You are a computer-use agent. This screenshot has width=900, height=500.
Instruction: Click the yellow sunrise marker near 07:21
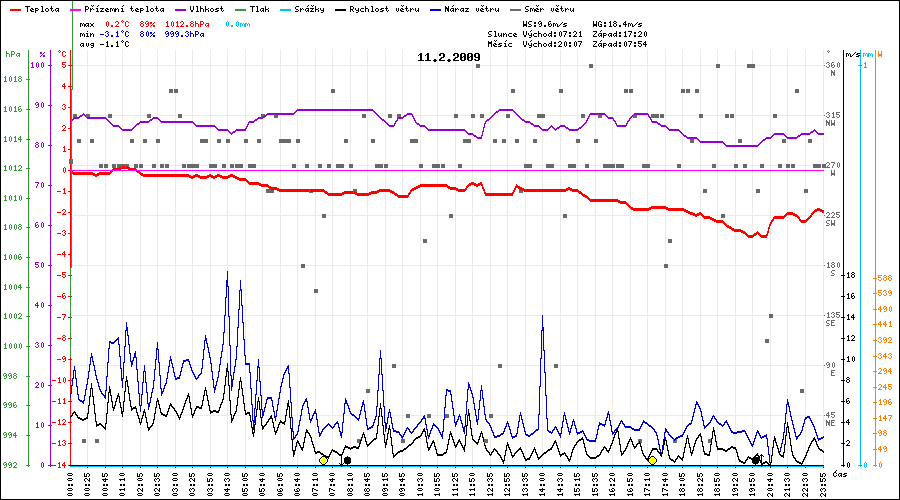(x=323, y=460)
